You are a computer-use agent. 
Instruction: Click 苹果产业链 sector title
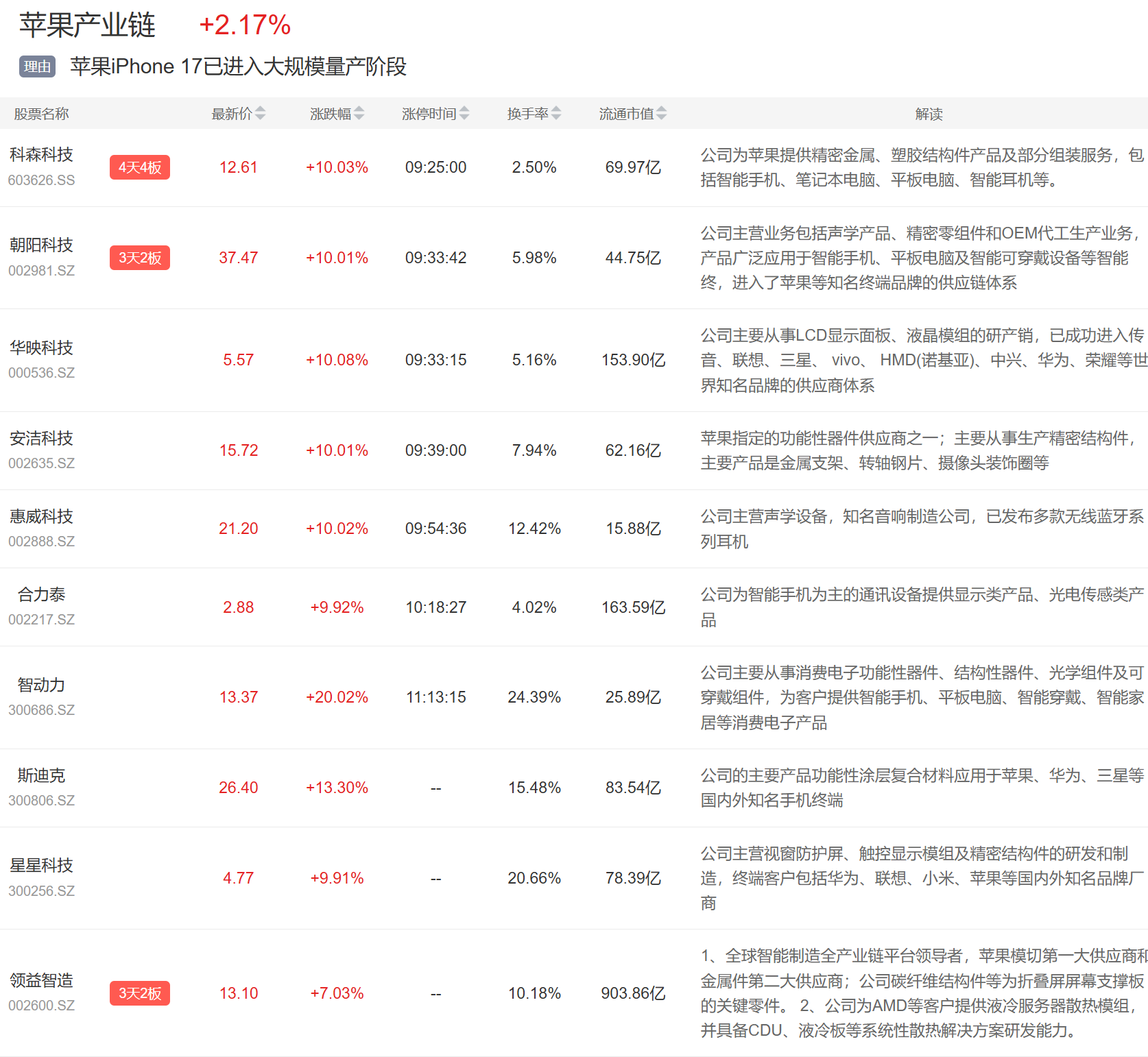[87, 25]
